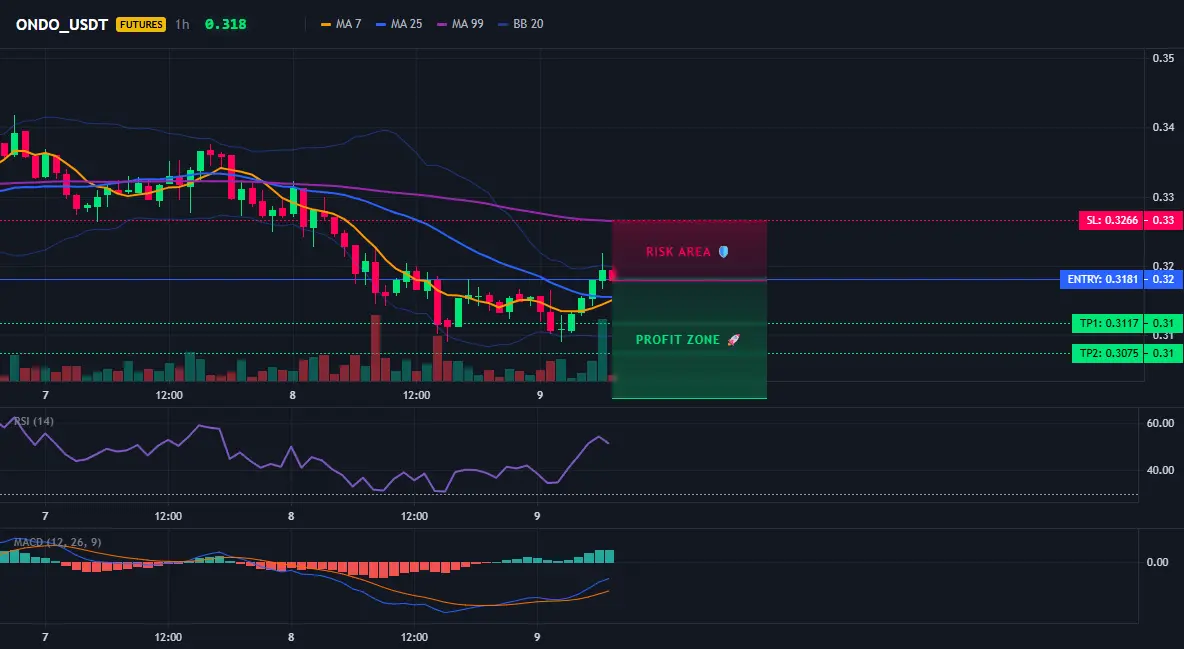1184x649 pixels.
Task: Click the 0.34 price axis tick
Action: pos(1163,127)
